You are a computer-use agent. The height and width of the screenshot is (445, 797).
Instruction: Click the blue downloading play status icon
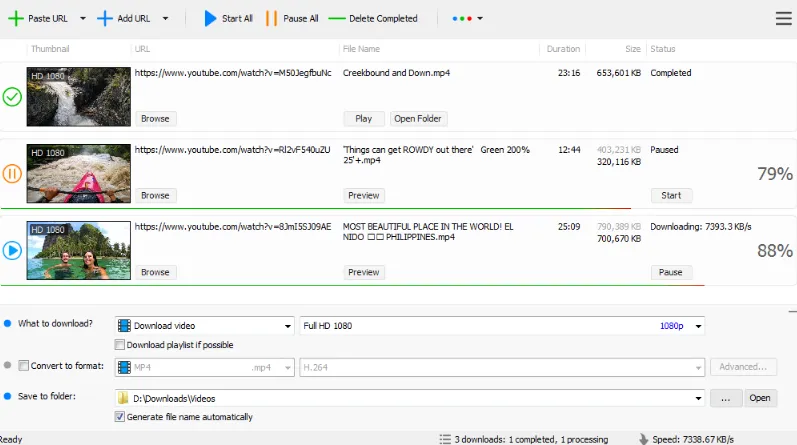point(12,250)
